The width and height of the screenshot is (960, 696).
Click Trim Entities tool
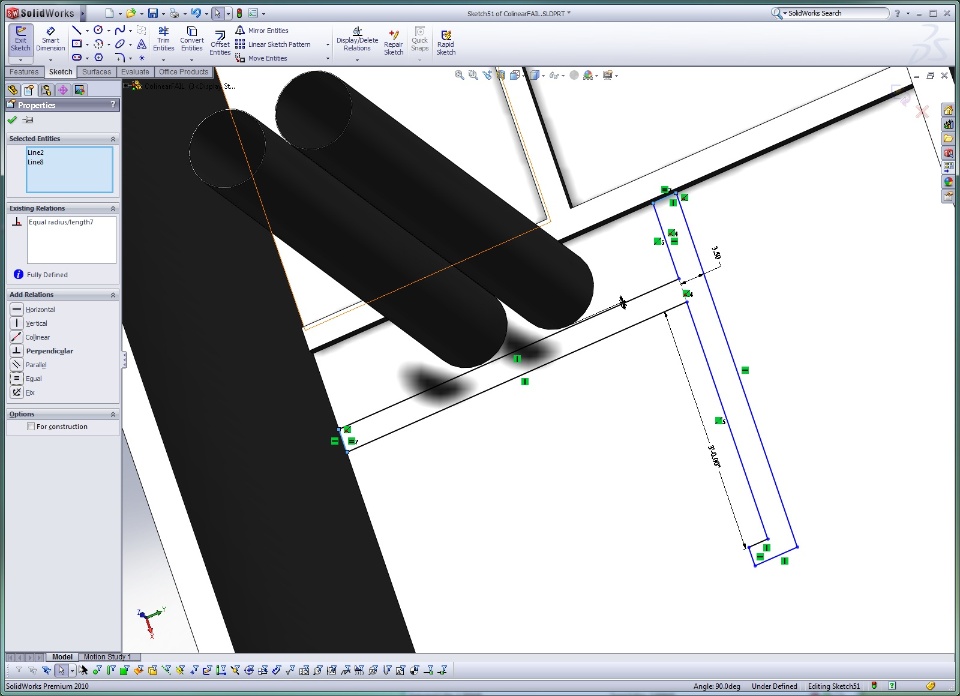pos(163,39)
